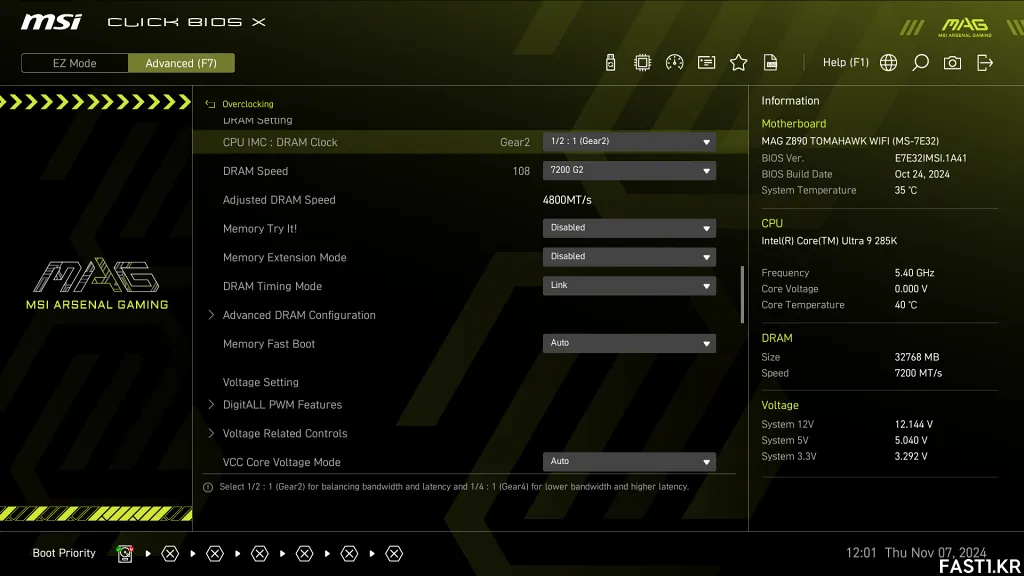The height and width of the screenshot is (576, 1024).
Task: Click the MSI logo in the header
Action: pos(51,22)
